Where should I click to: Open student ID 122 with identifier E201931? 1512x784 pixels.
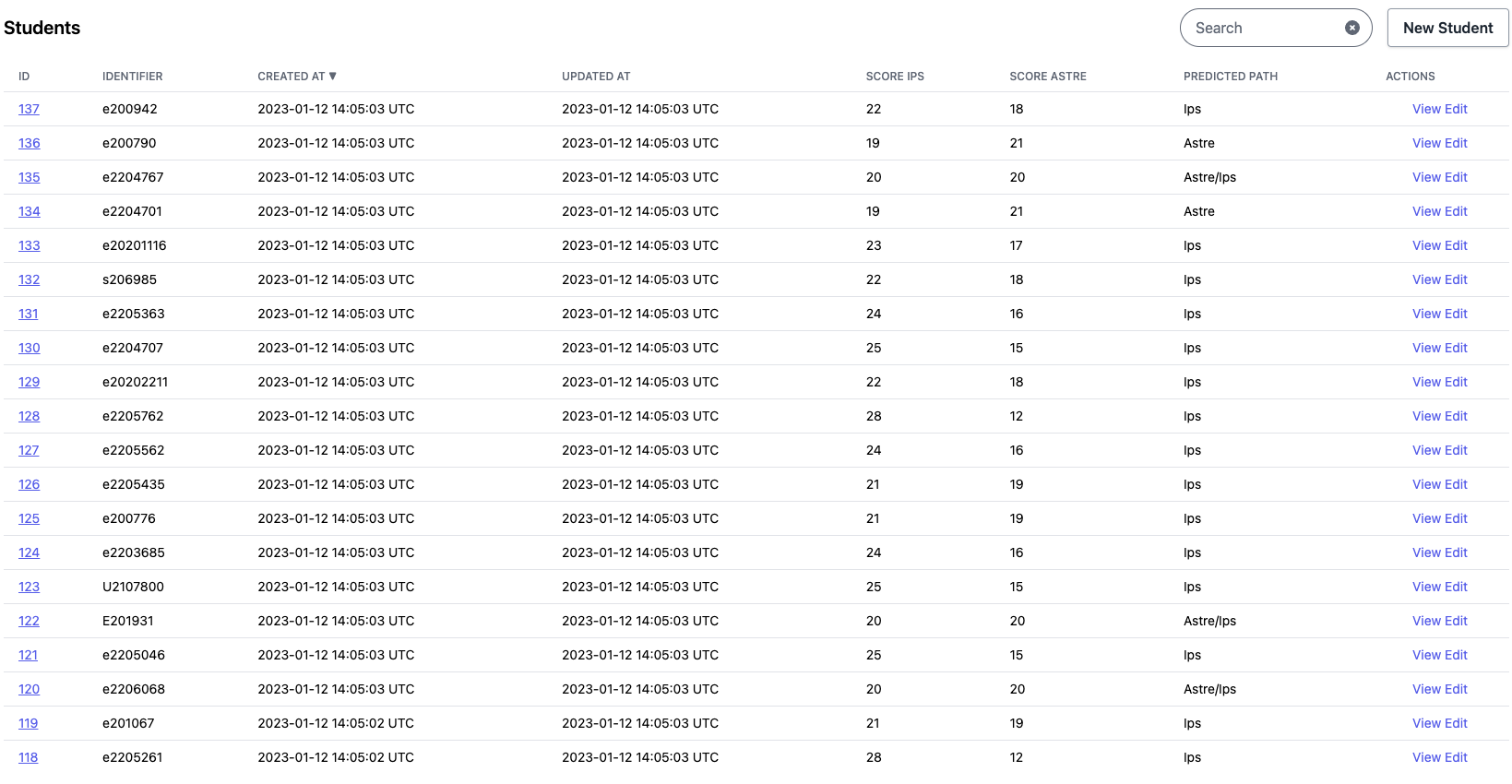pyautogui.click(x=29, y=621)
